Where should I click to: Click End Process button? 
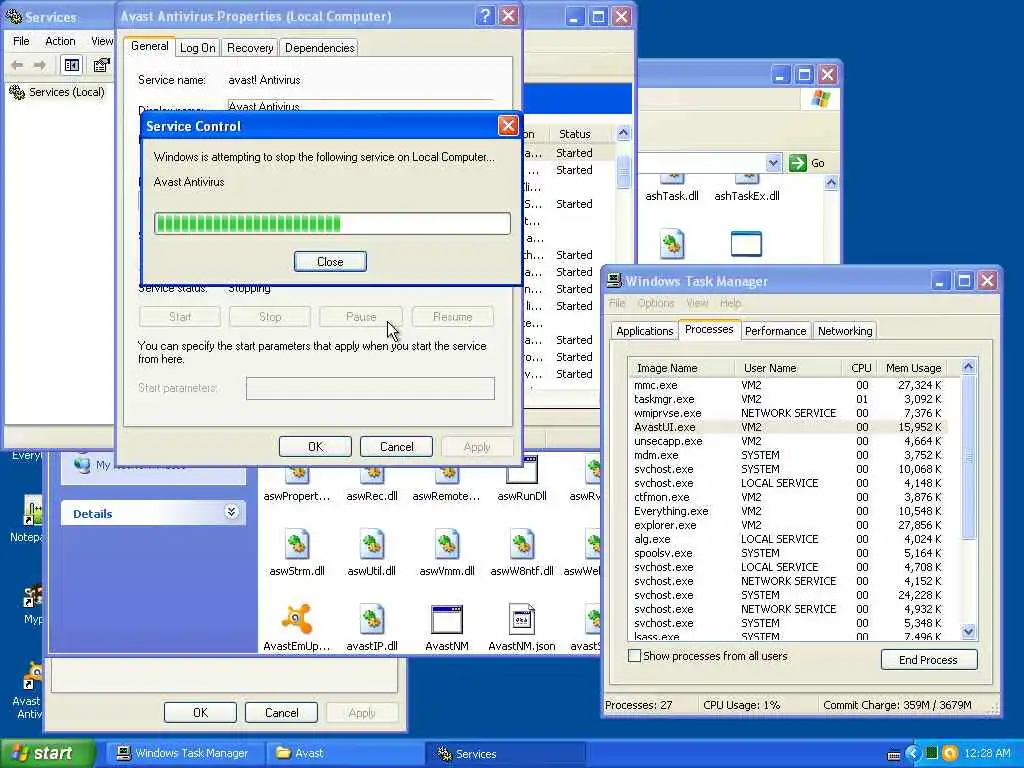(929, 660)
